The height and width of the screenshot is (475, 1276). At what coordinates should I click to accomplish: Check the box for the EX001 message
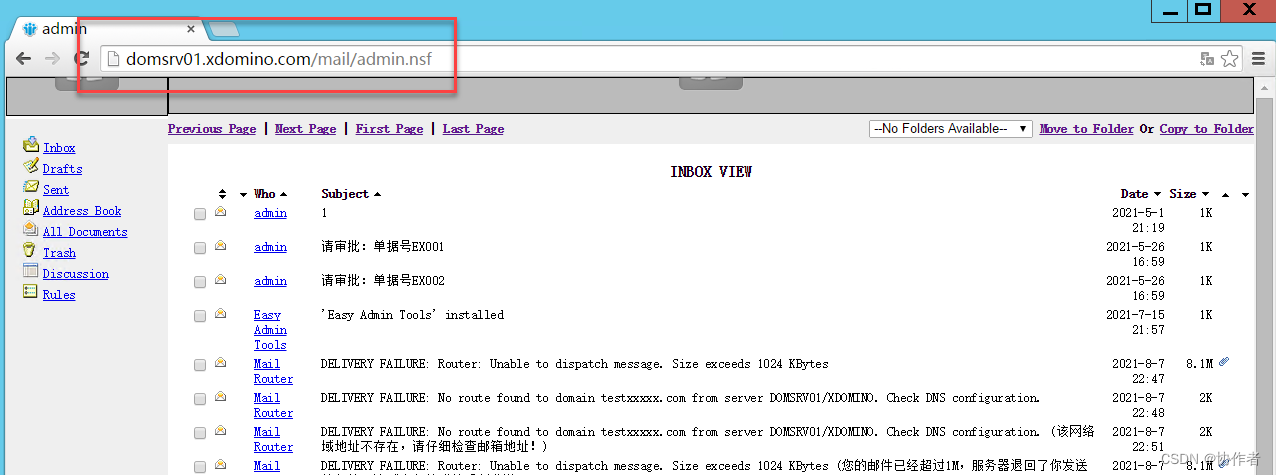[200, 248]
